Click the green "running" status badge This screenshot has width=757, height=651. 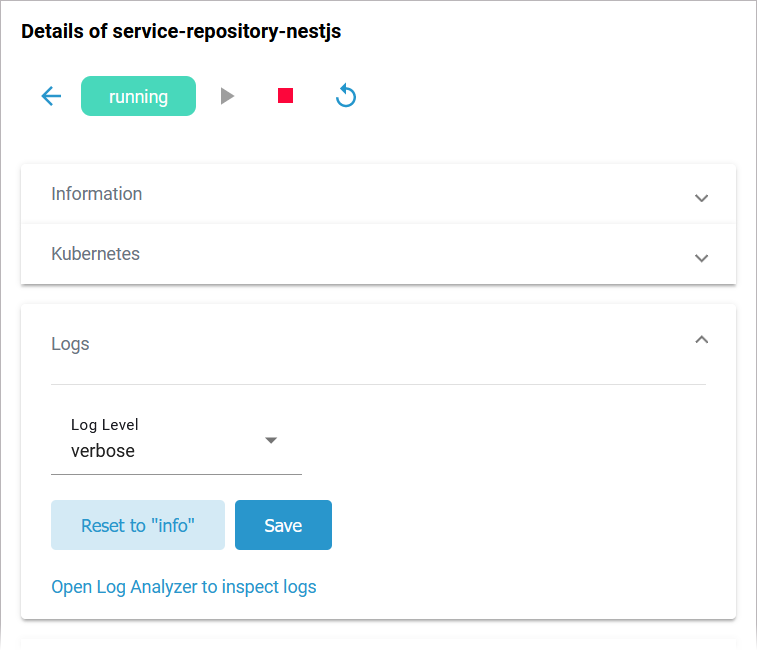[138, 96]
